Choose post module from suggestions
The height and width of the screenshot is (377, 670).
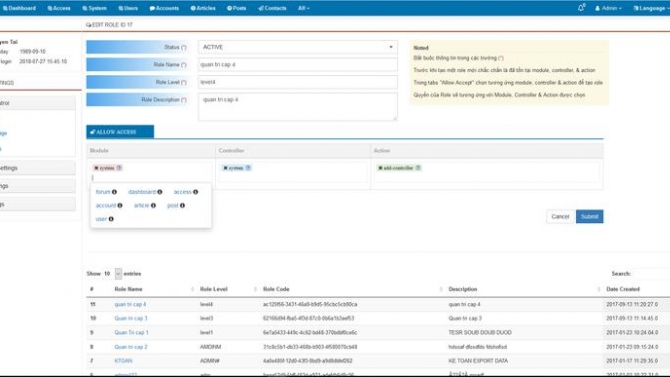(173, 206)
